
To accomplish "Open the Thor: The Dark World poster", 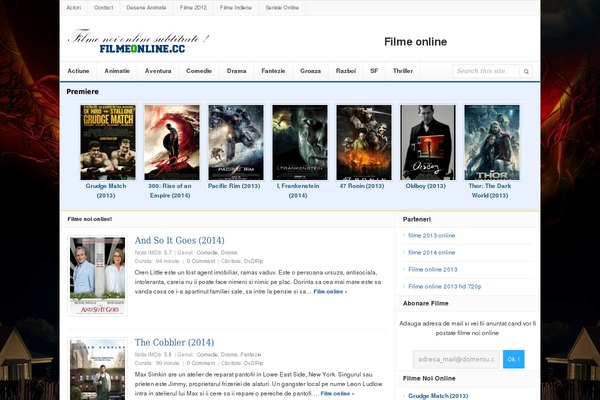I will 492,142.
